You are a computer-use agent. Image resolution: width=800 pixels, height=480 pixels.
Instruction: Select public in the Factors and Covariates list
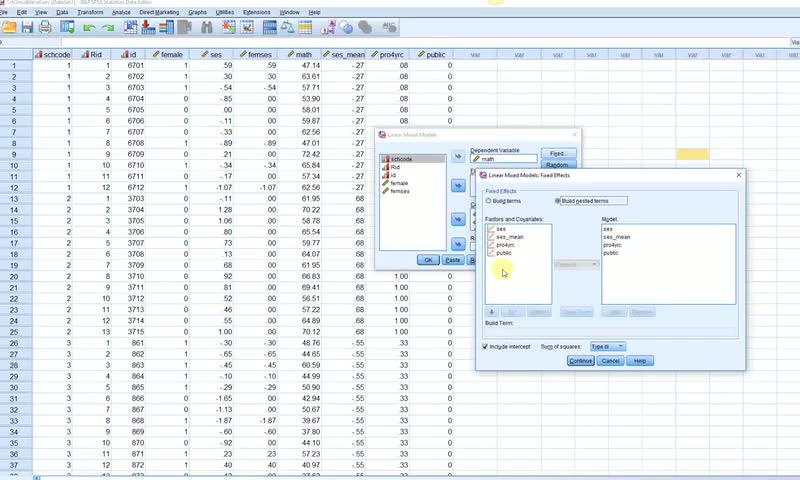click(x=504, y=253)
